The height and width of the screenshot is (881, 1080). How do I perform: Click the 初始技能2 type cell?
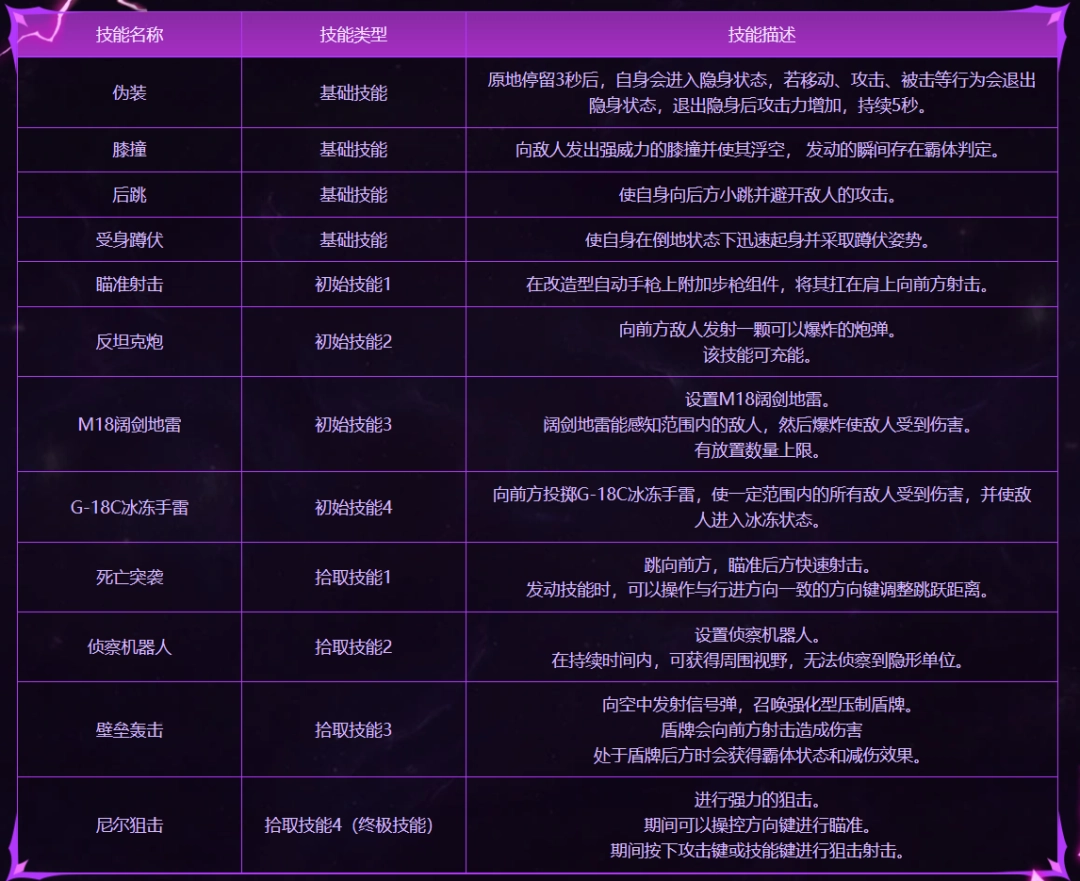[353, 342]
